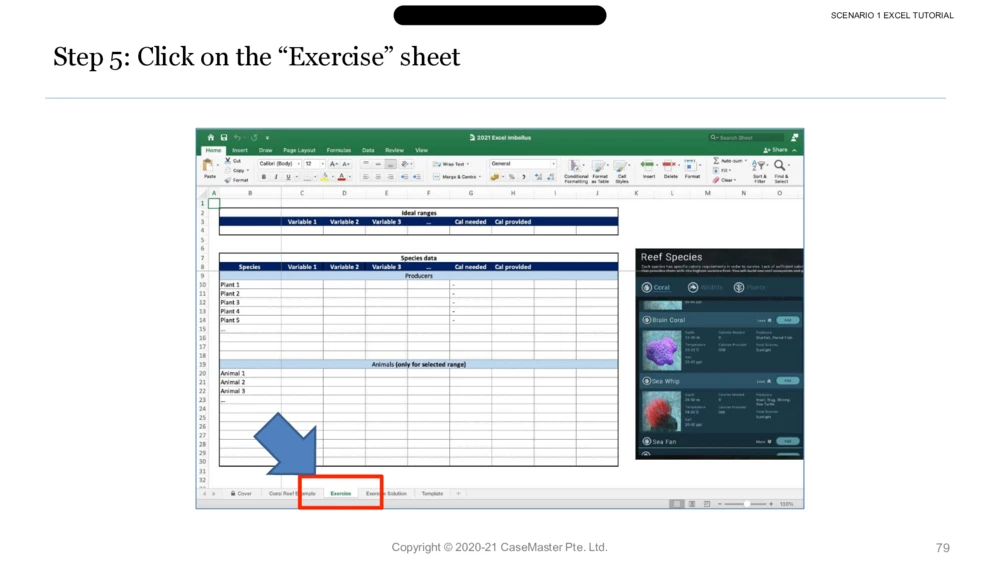The width and height of the screenshot is (1000, 564).
Task: Click Add button for Brain Coral
Action: (788, 320)
